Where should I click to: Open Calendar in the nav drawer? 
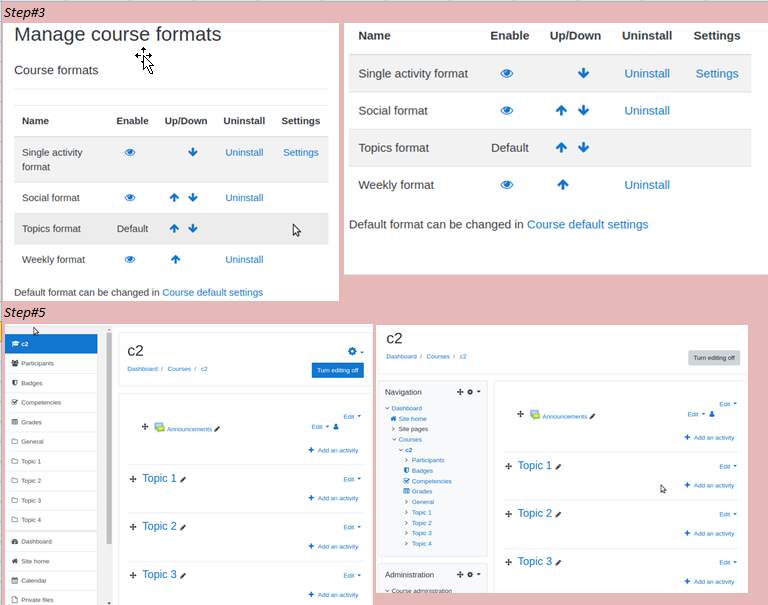coord(34,581)
